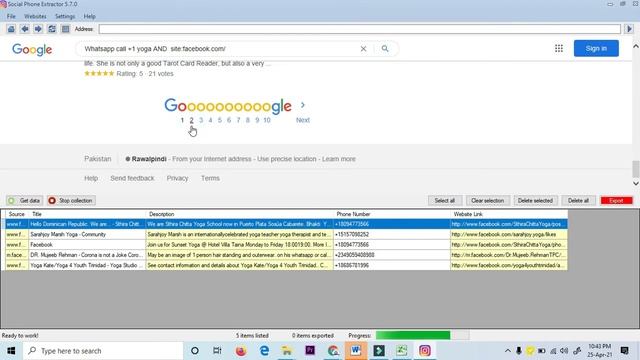Open Chrome from the taskbar
The image size is (640, 360).
pos(333,351)
